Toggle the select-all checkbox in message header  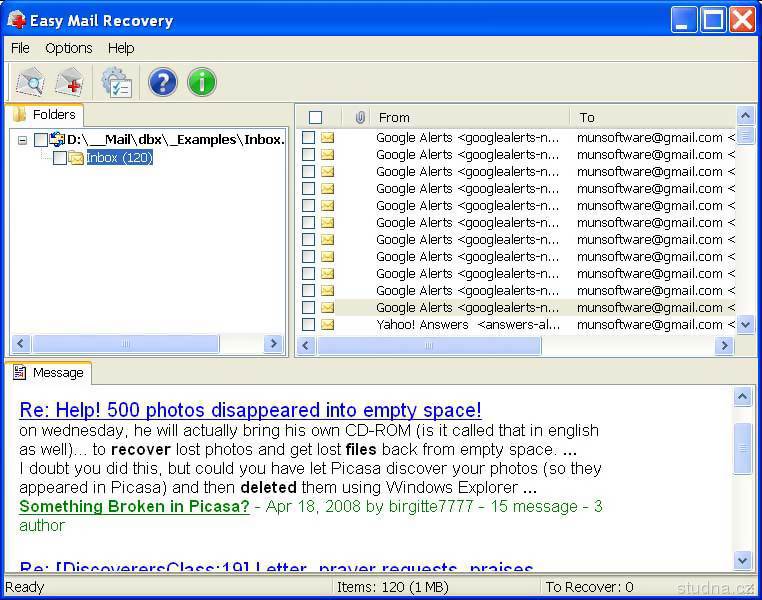[x=315, y=117]
